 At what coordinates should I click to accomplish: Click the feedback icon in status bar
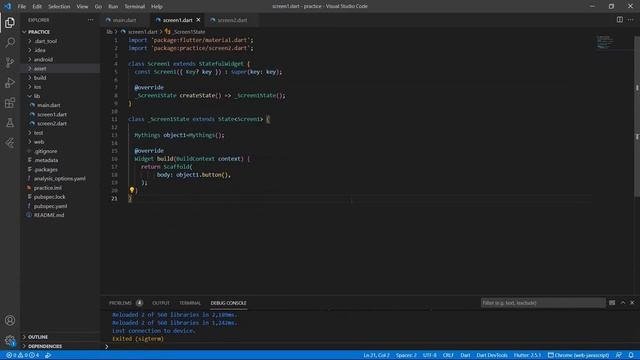619,355
